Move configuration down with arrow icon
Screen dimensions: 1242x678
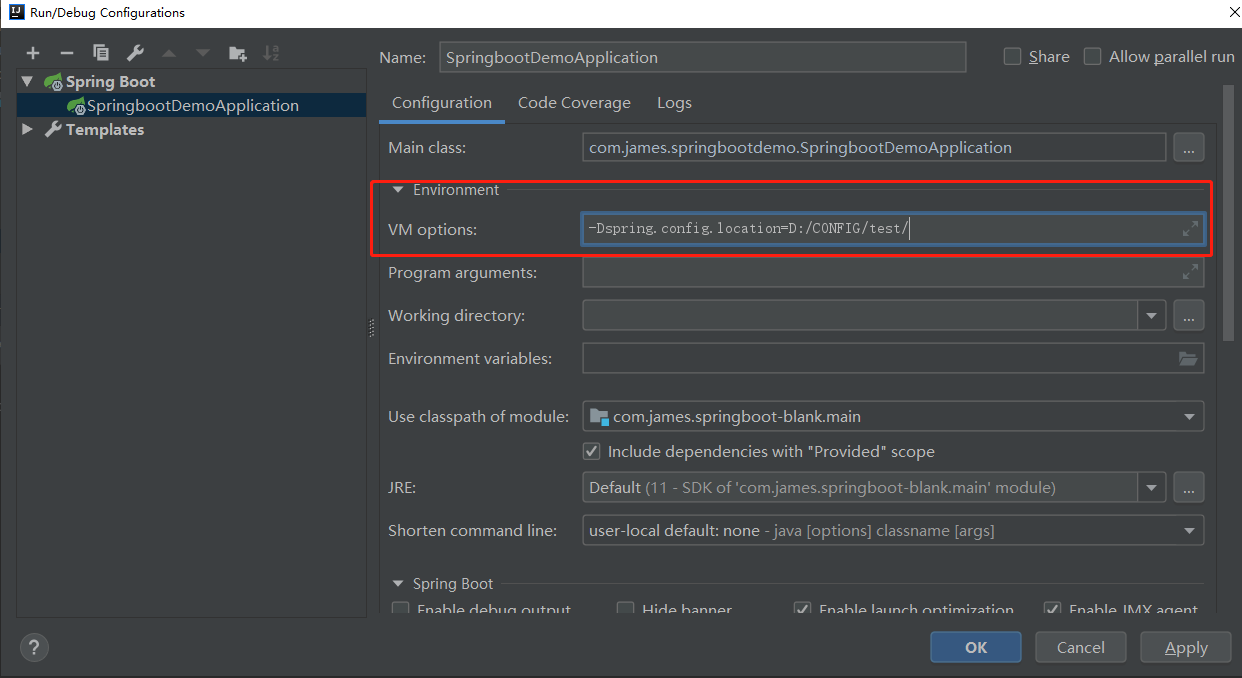click(203, 53)
